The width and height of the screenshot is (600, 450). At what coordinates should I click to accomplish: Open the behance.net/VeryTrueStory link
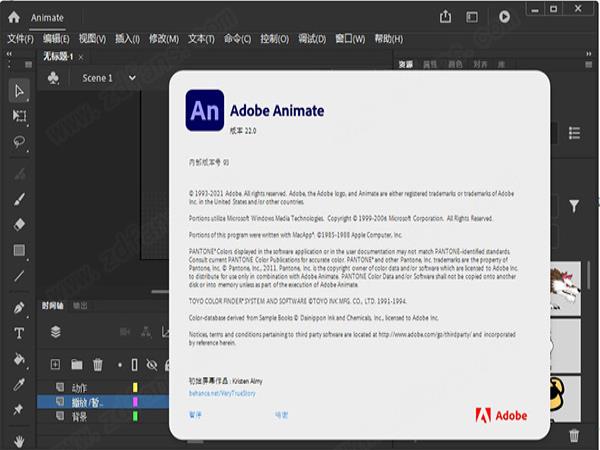(222, 393)
